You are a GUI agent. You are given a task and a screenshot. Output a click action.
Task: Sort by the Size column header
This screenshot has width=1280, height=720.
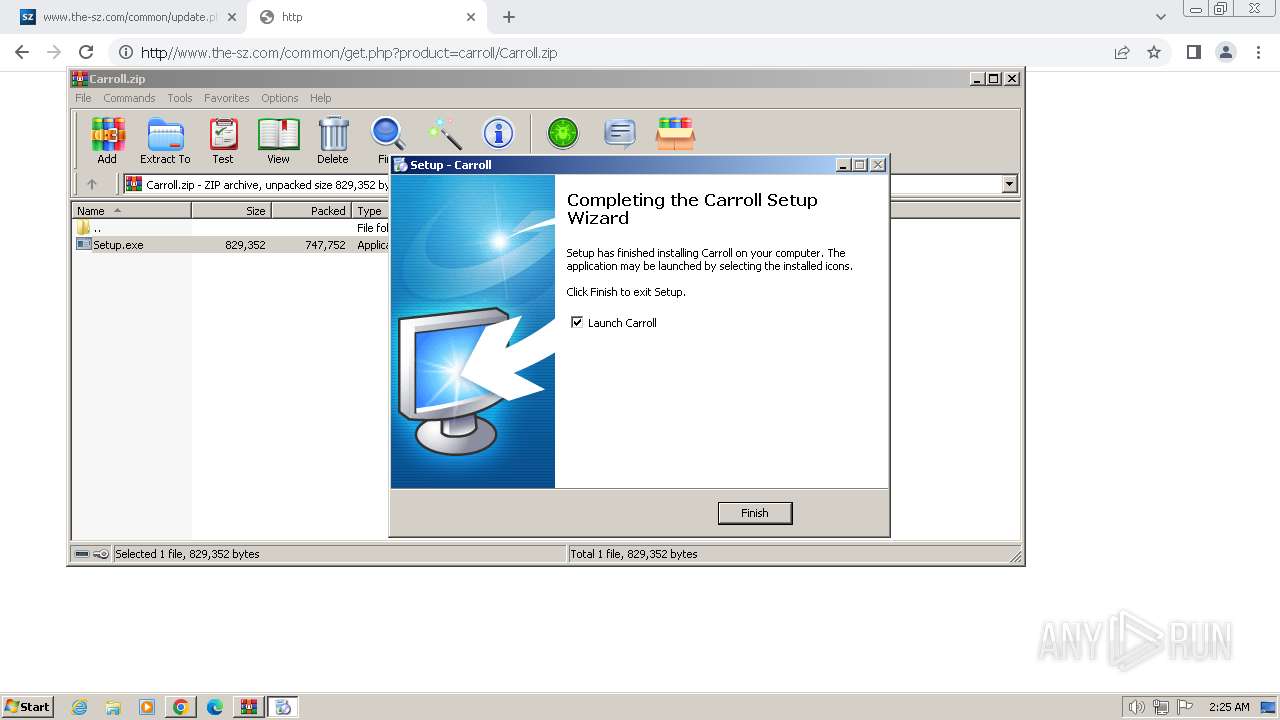(232, 210)
